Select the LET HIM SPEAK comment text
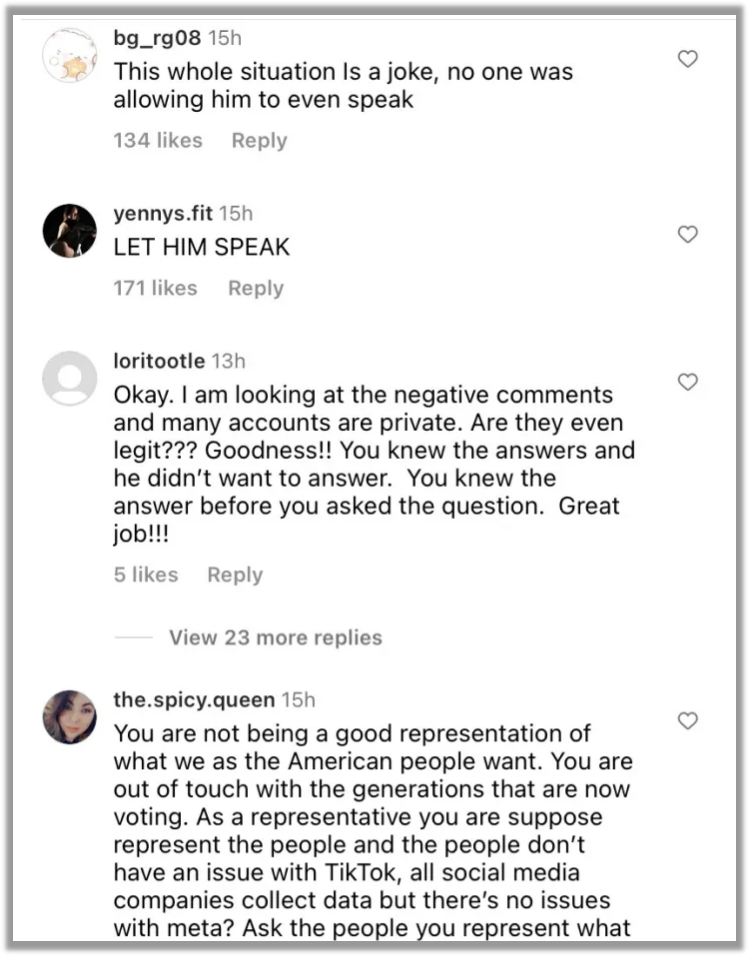This screenshot has height=956, width=749. tap(201, 246)
